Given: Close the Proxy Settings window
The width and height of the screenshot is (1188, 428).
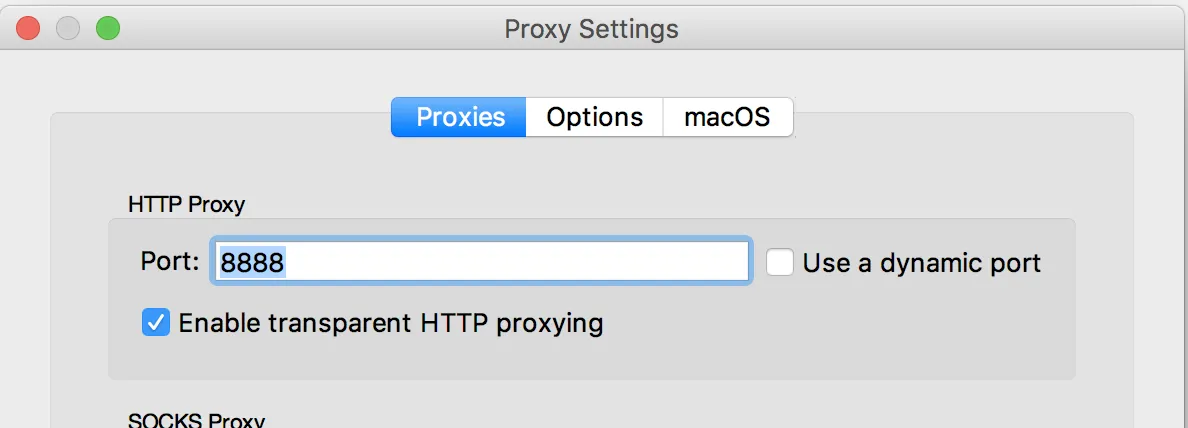Looking at the screenshot, I should pos(28,28).
